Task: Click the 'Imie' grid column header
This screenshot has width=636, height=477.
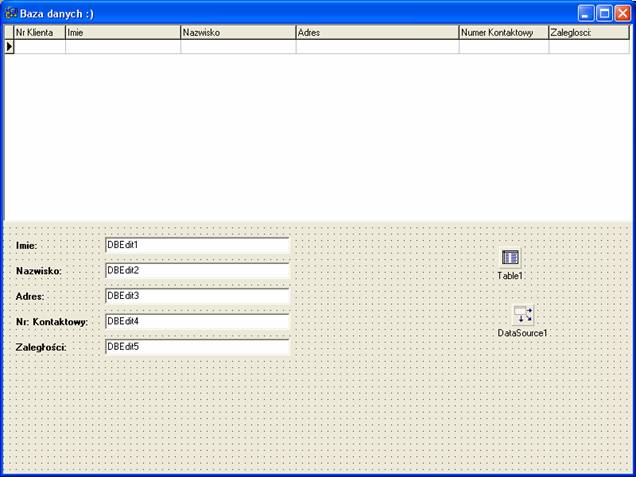Action: pos(122,33)
